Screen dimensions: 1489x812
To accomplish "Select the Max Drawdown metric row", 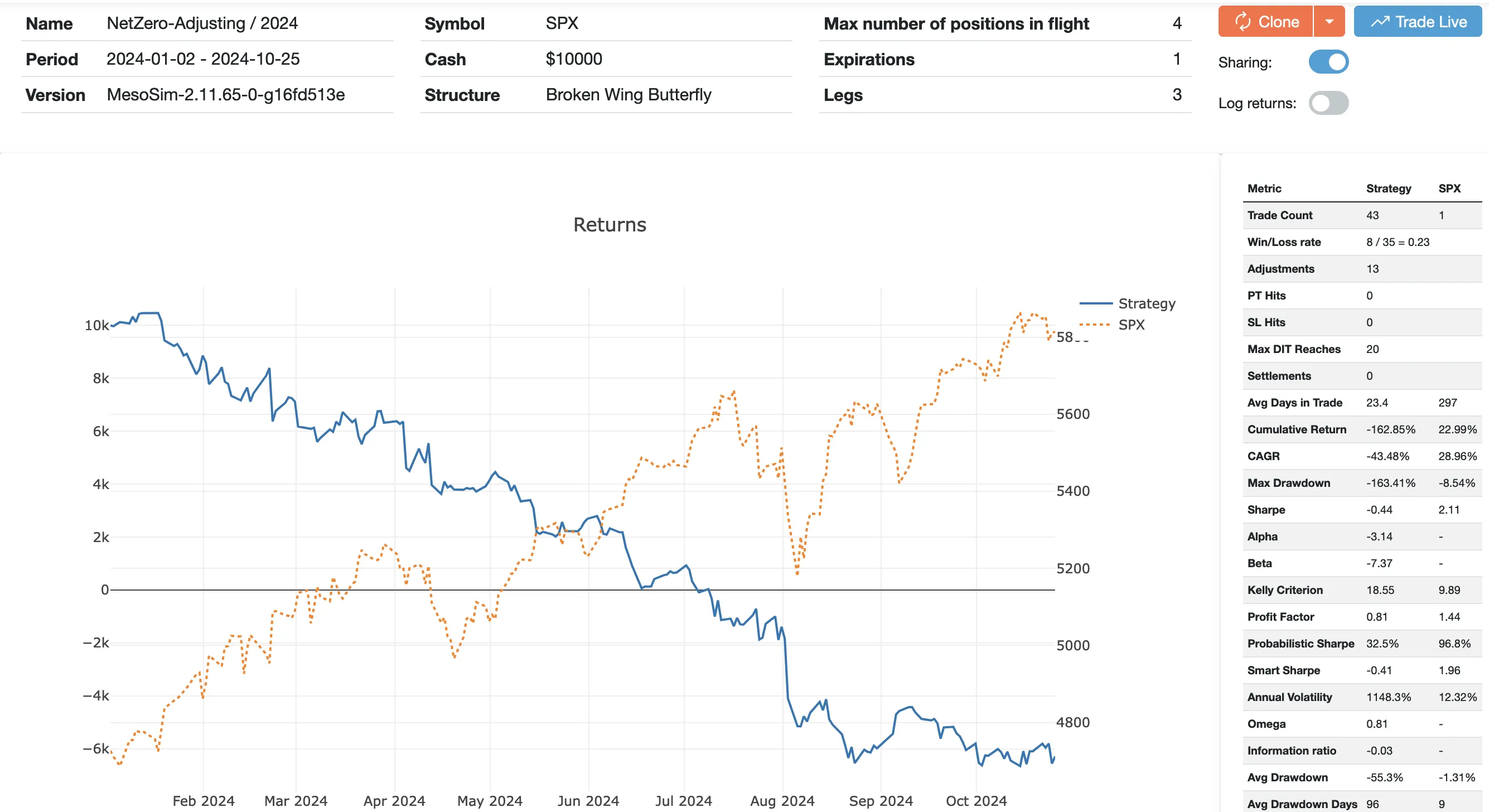I will (1288, 483).
